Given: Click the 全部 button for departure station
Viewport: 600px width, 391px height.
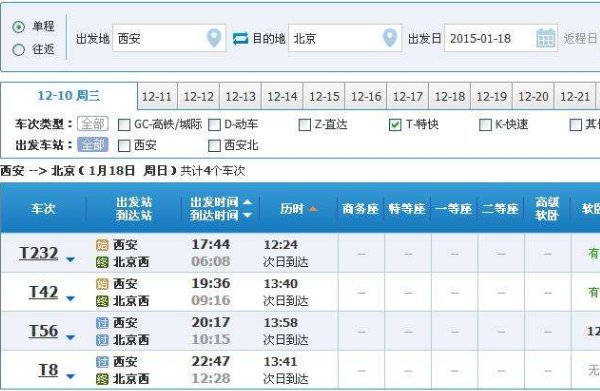Looking at the screenshot, I should pyautogui.click(x=93, y=145).
